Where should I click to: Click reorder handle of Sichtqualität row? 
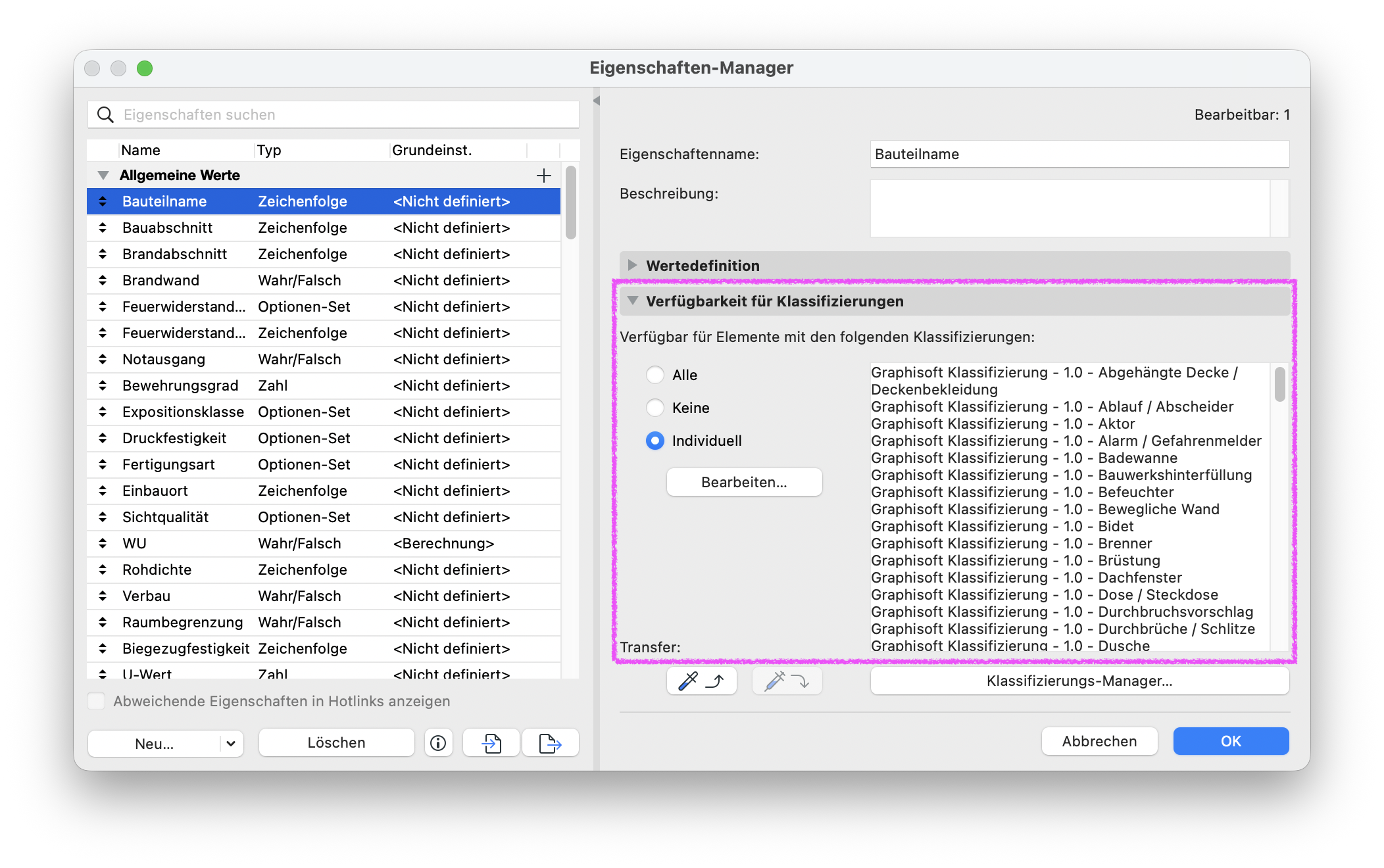coord(103,517)
